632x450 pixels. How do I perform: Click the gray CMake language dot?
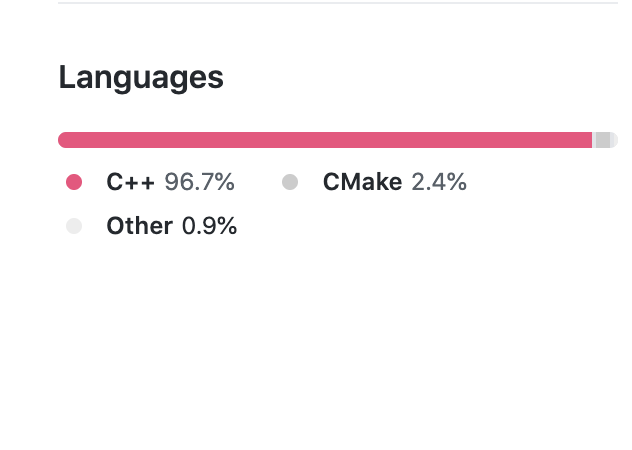[290, 182]
